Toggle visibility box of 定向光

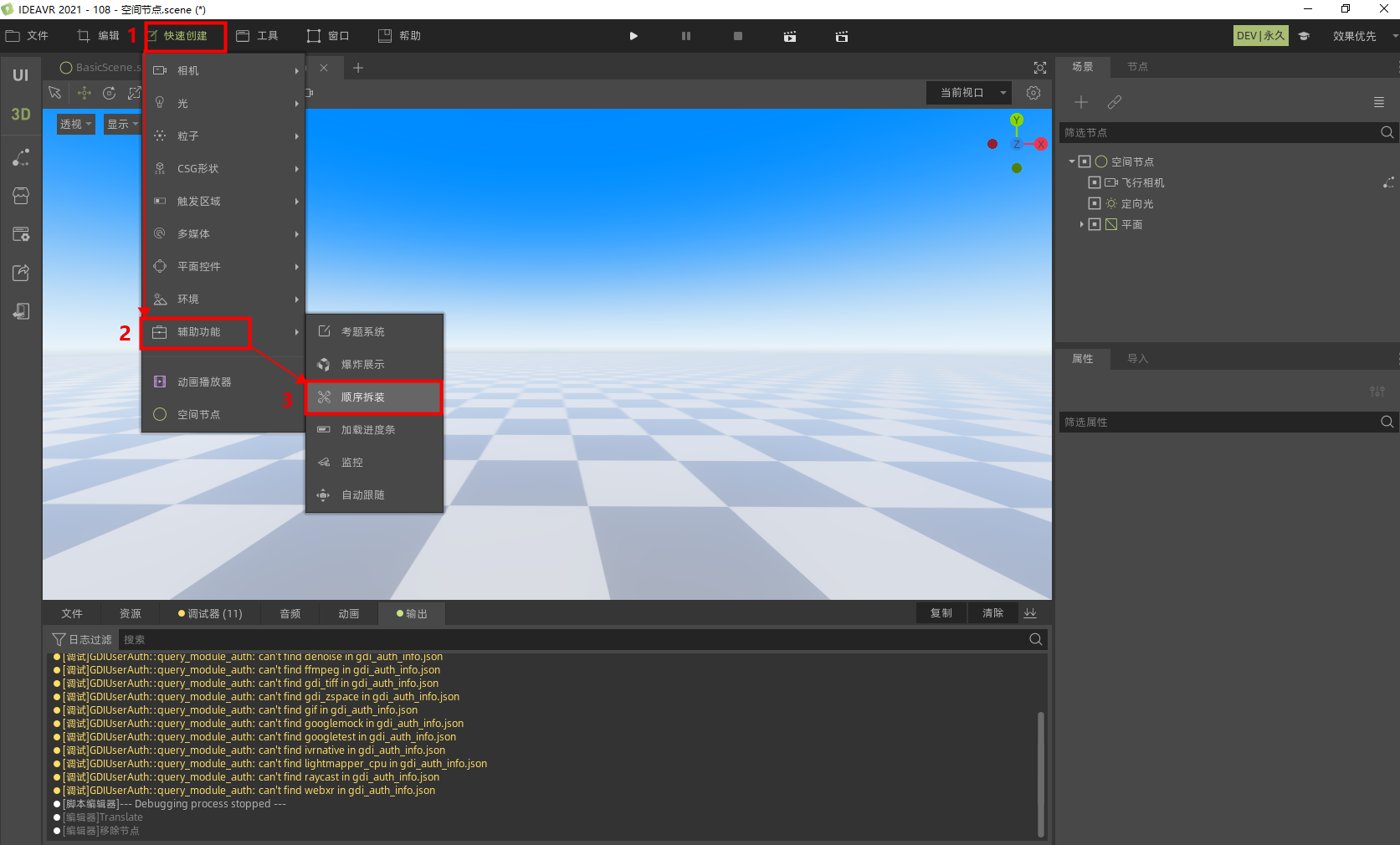1095,203
